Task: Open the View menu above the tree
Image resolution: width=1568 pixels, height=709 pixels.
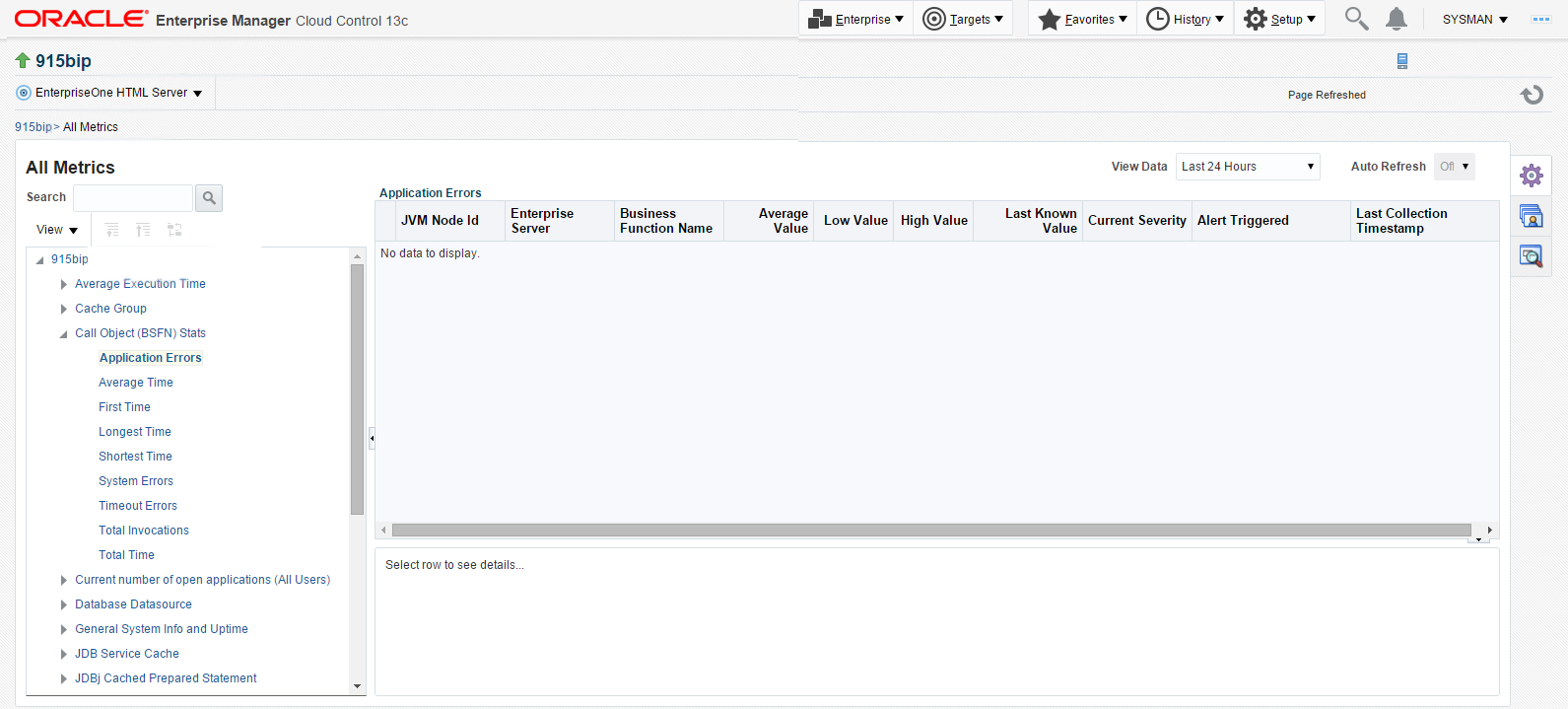Action: pyautogui.click(x=57, y=230)
